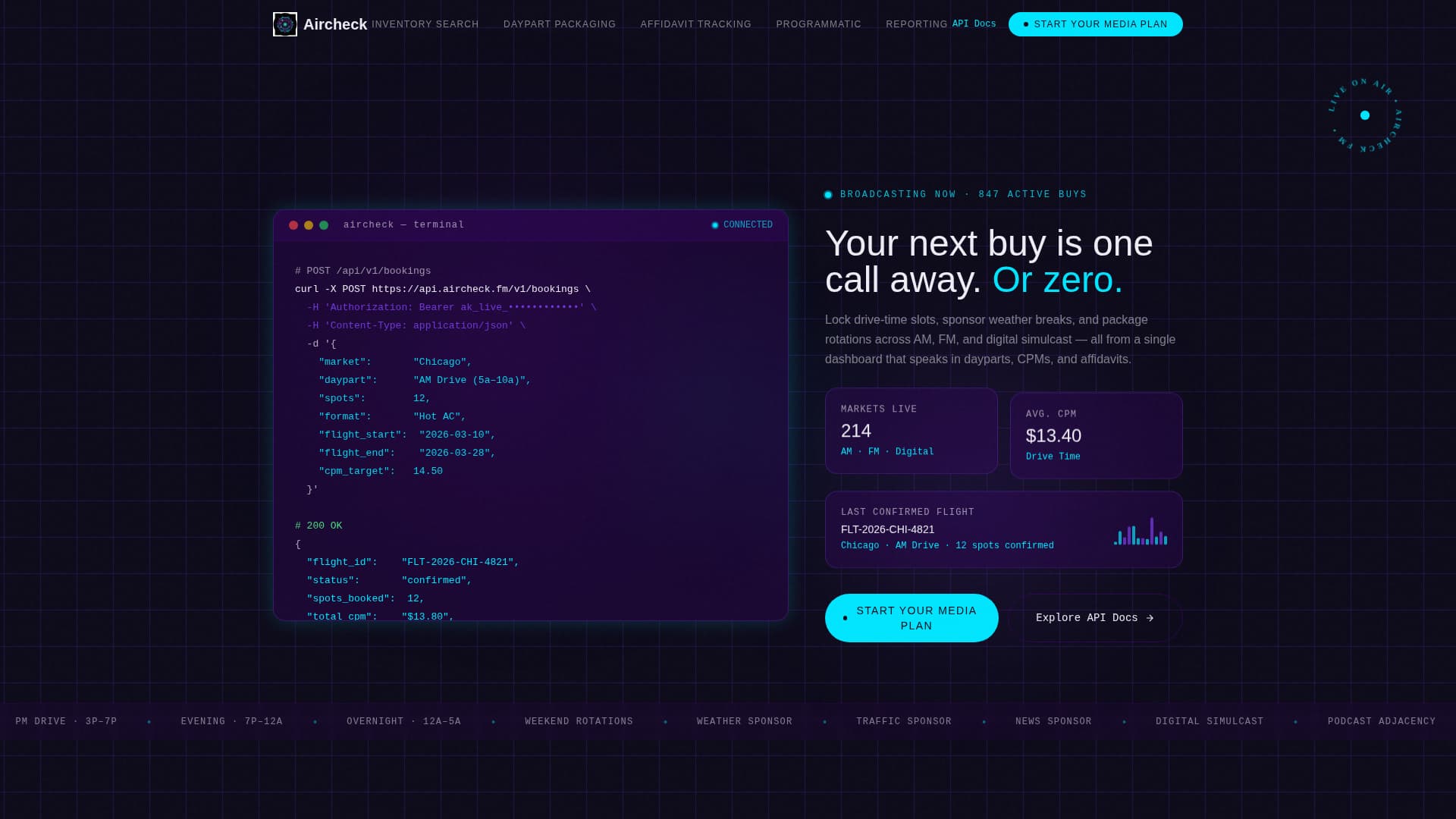The width and height of the screenshot is (1456, 819).
Task: Click the '# 200 OK' response comment
Action: click(x=318, y=526)
